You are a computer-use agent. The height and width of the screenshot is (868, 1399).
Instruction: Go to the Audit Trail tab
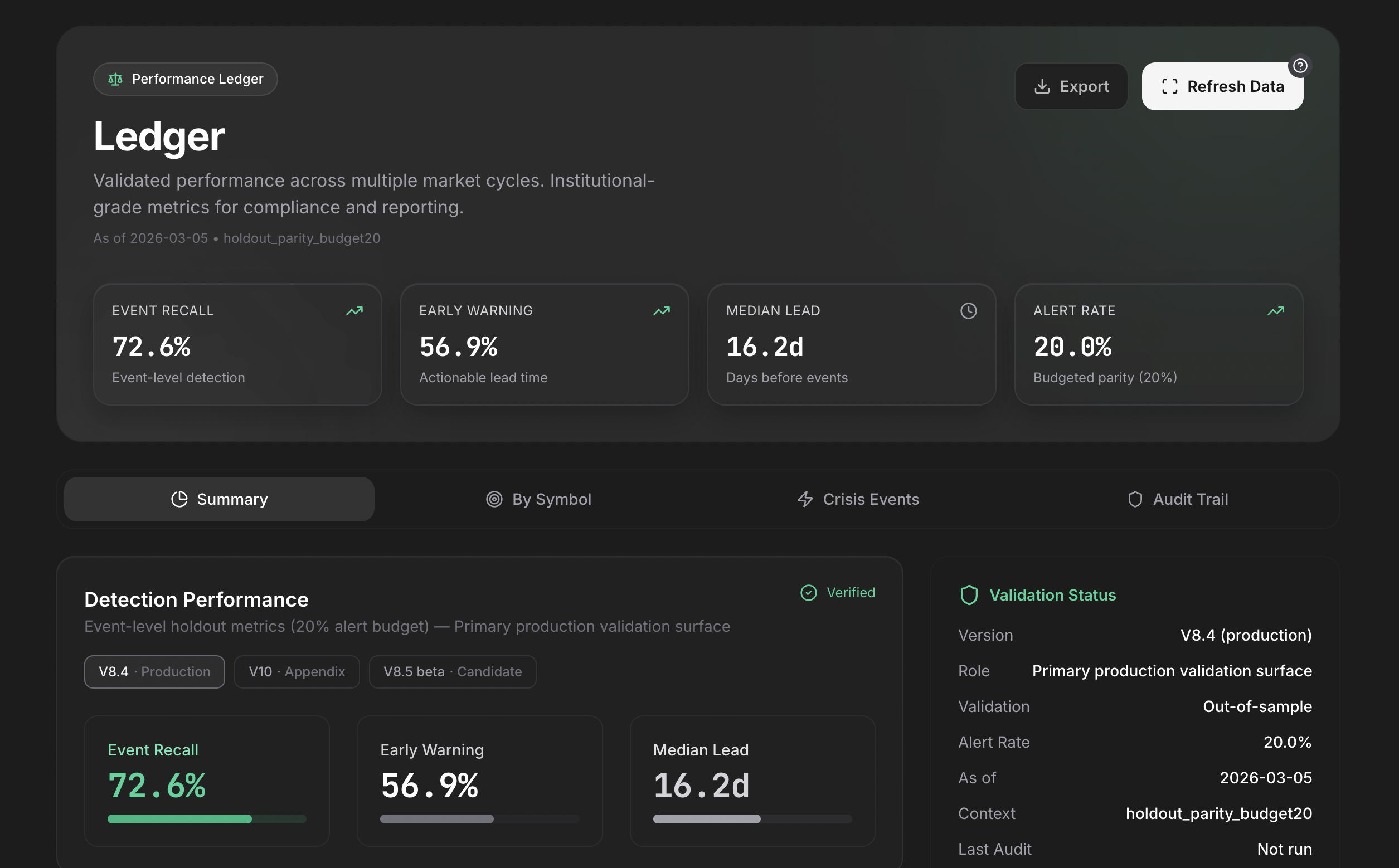tap(1177, 499)
